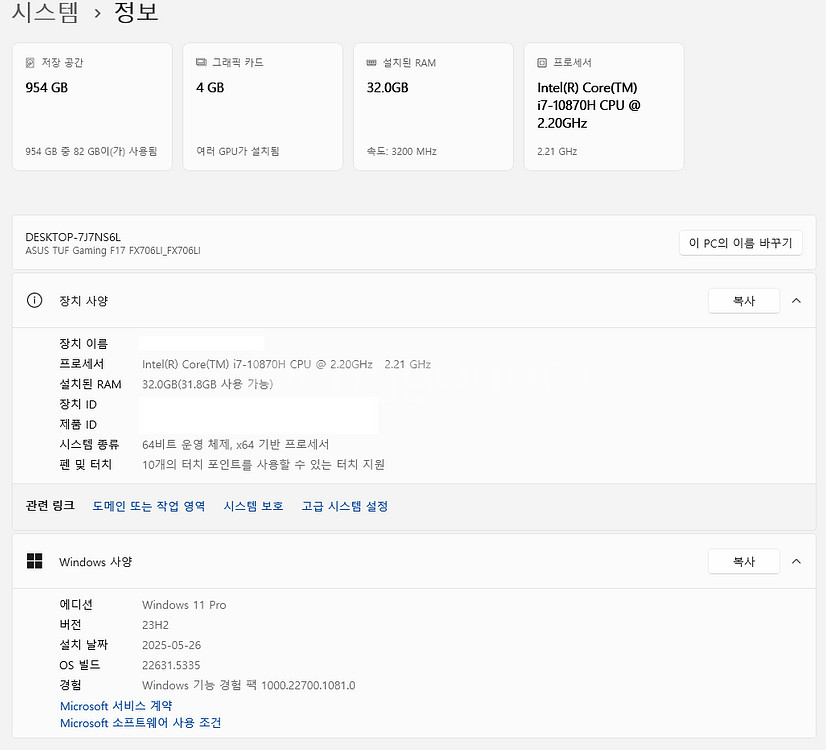Open the 설치된 RAM 32.0GB card
This screenshot has height=750, width=826.
(434, 106)
